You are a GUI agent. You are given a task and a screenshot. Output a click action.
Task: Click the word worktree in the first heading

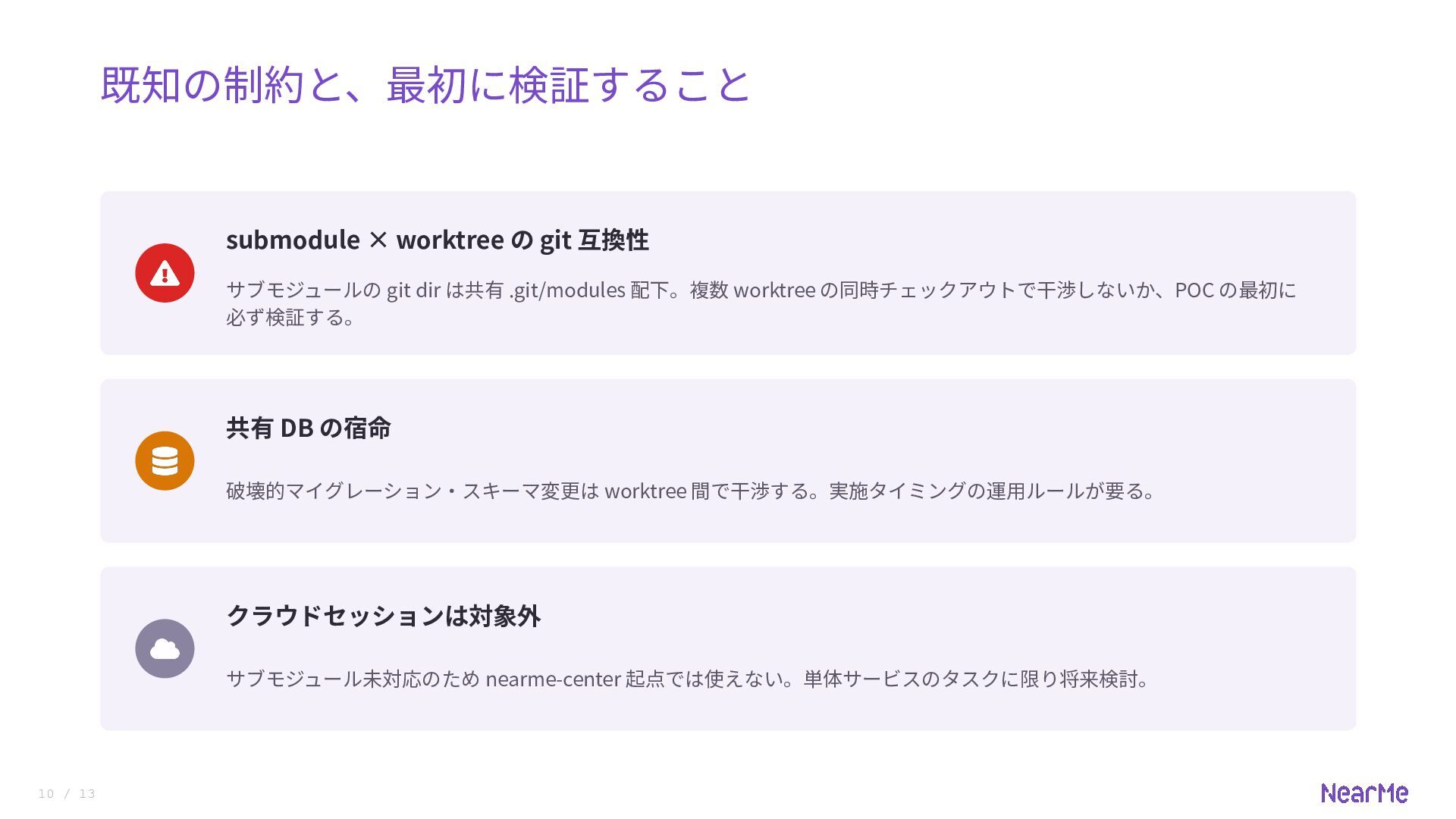point(450,240)
